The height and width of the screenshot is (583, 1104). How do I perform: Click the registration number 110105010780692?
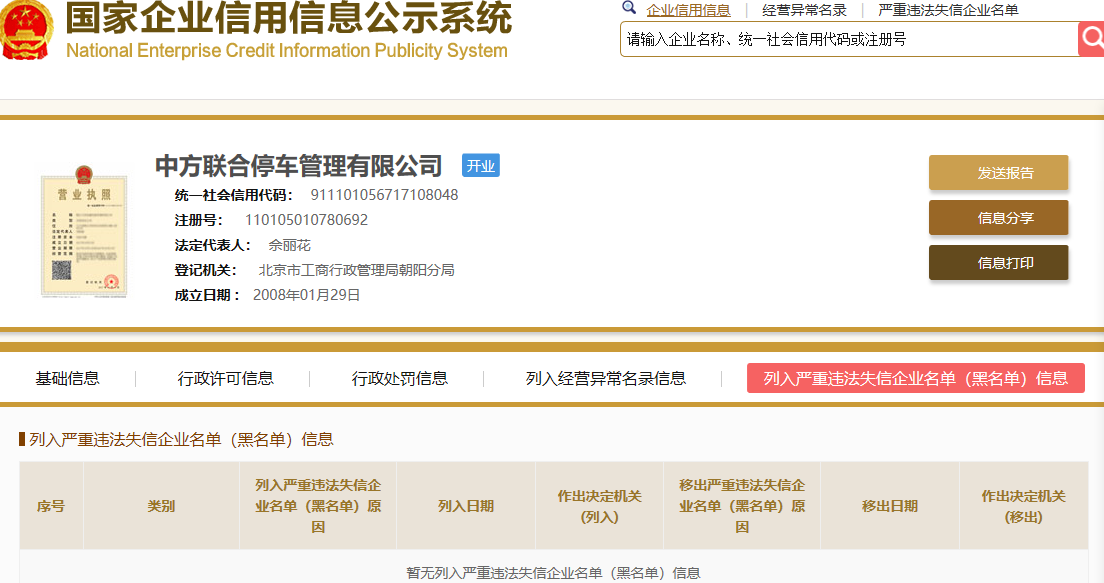[x=306, y=220]
